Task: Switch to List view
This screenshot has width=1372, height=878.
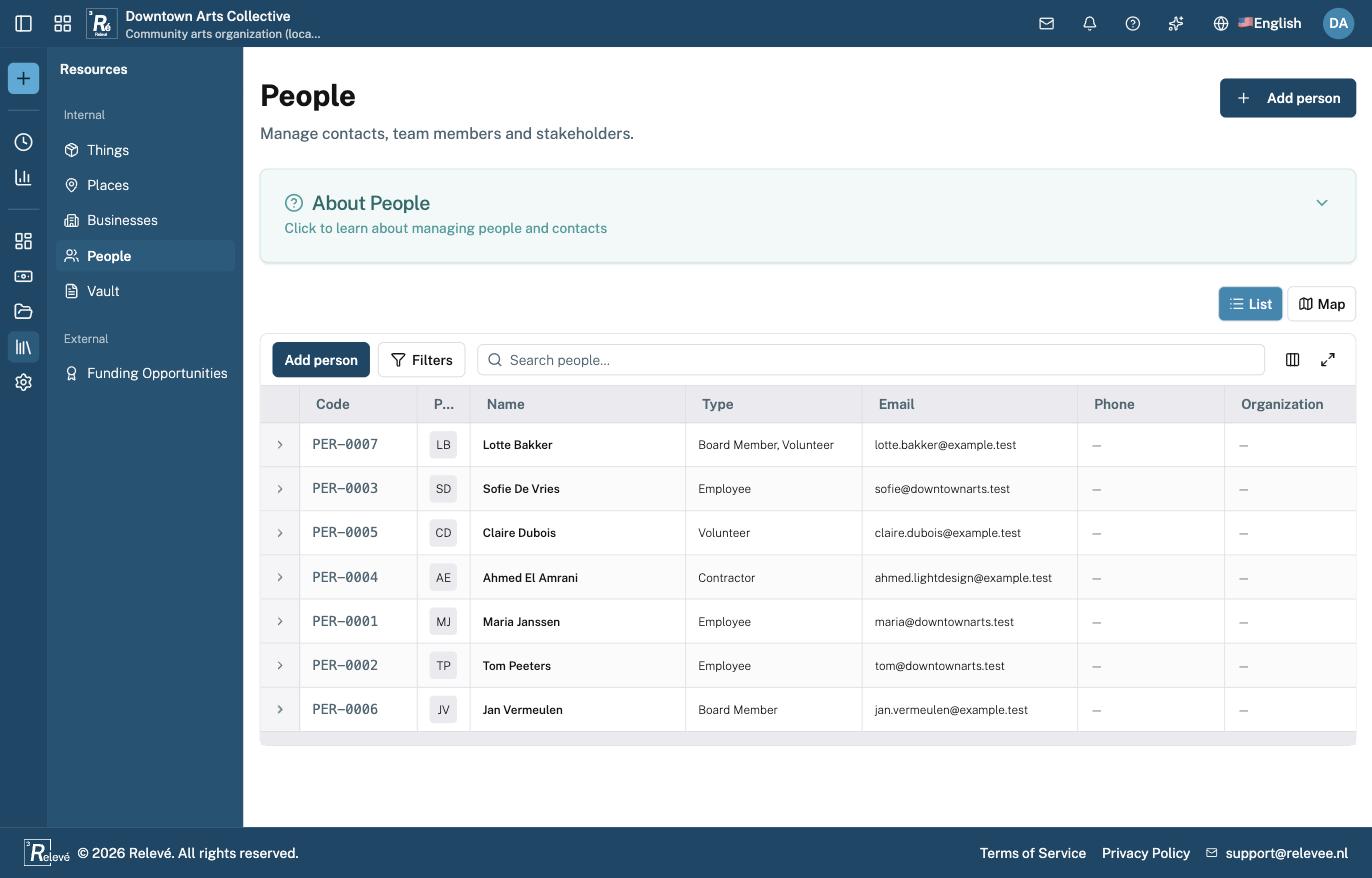Action: 1250,304
